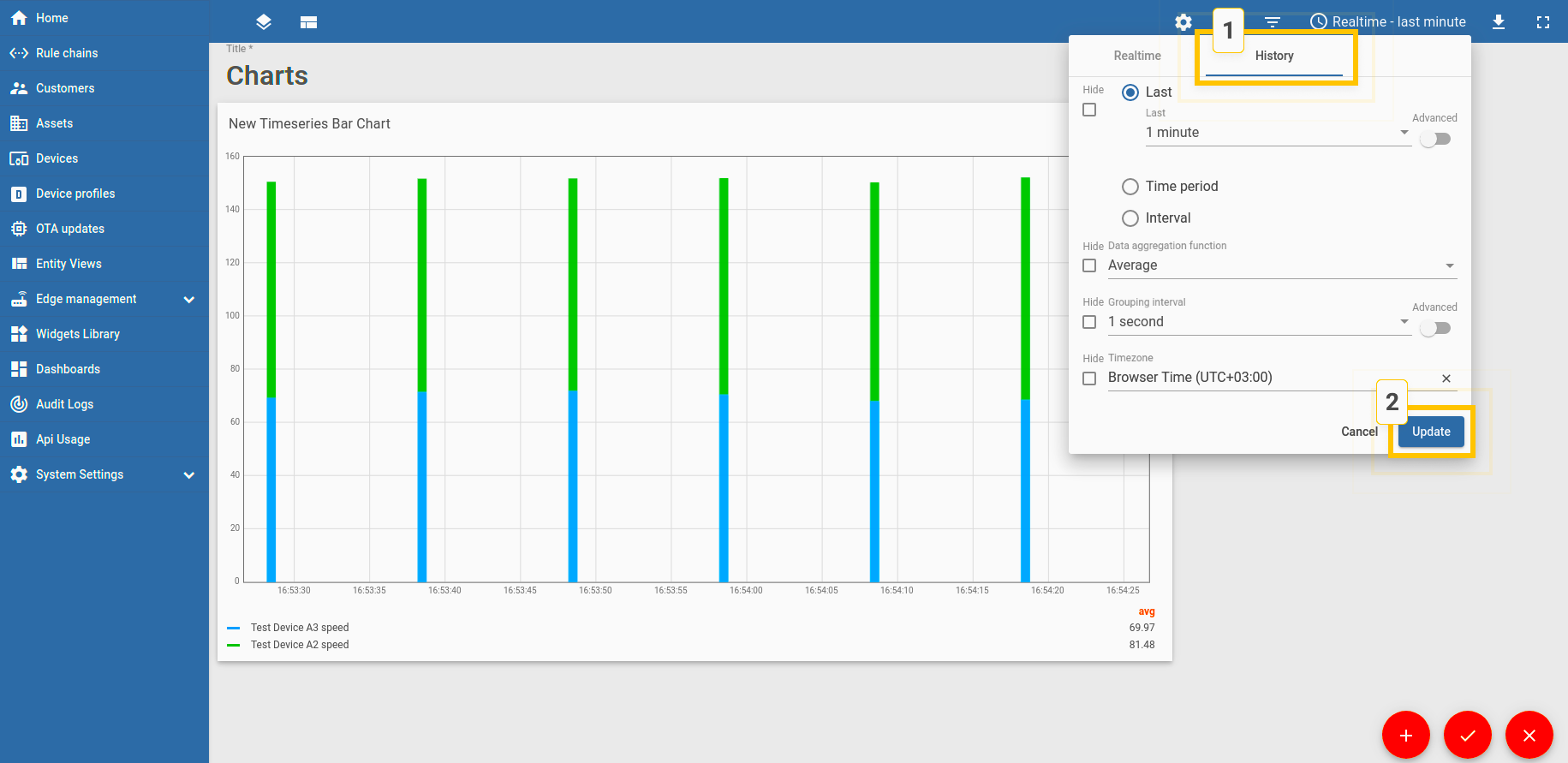Expand the Edge management submenu
Image resolution: width=1568 pixels, height=763 pixels.
[x=189, y=300]
